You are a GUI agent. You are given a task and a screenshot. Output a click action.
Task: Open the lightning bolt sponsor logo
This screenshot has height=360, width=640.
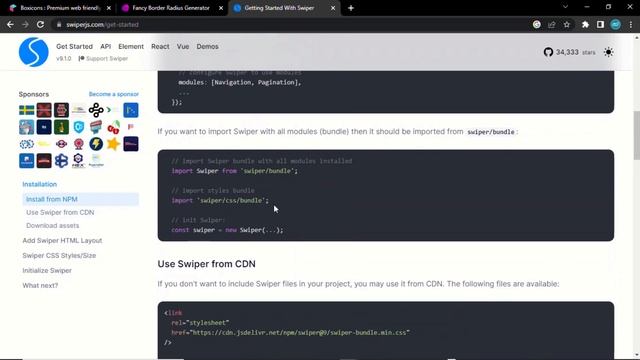(96, 144)
